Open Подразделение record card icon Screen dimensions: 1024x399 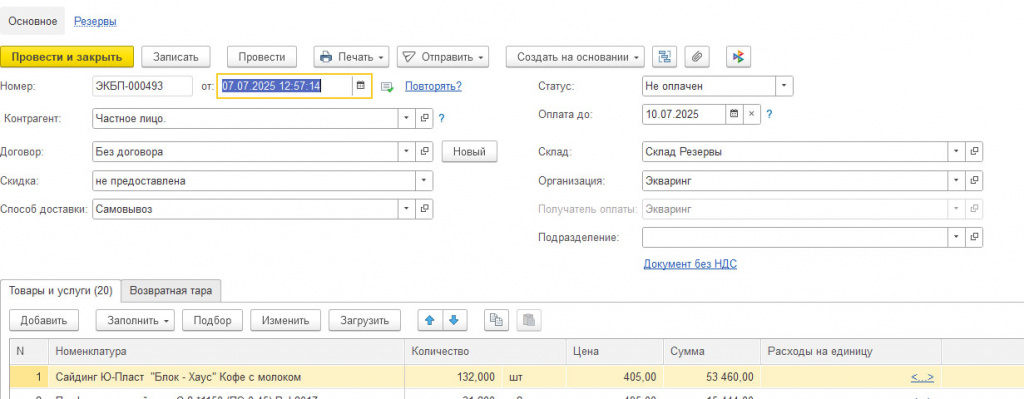tap(974, 237)
